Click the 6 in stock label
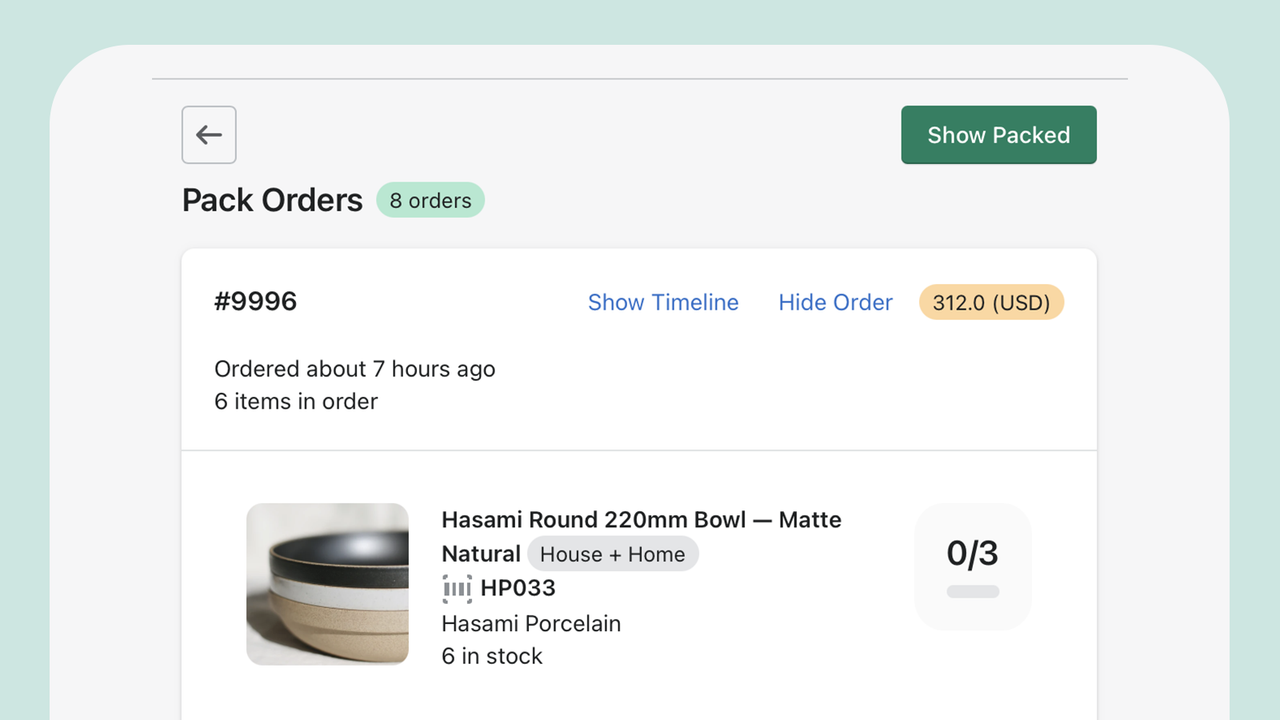1280x720 pixels. (x=492, y=656)
